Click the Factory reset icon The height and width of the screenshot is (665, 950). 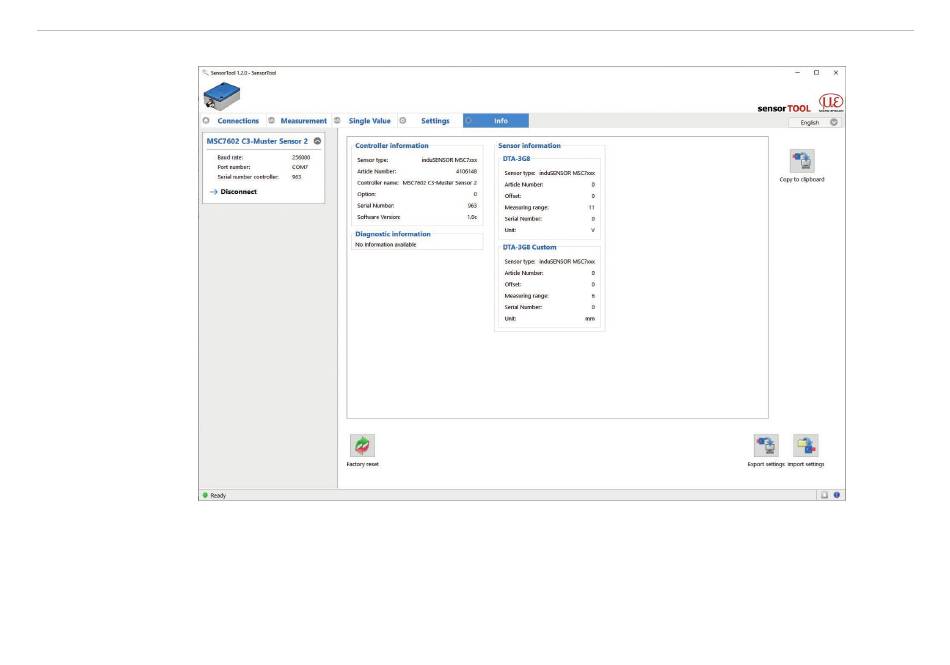[x=362, y=445]
